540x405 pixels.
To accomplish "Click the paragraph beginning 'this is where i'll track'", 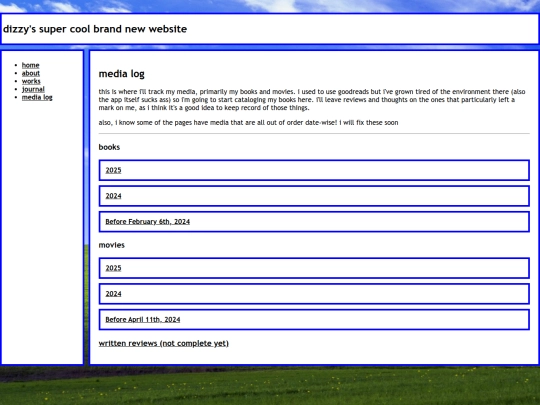I will tap(312, 100).
